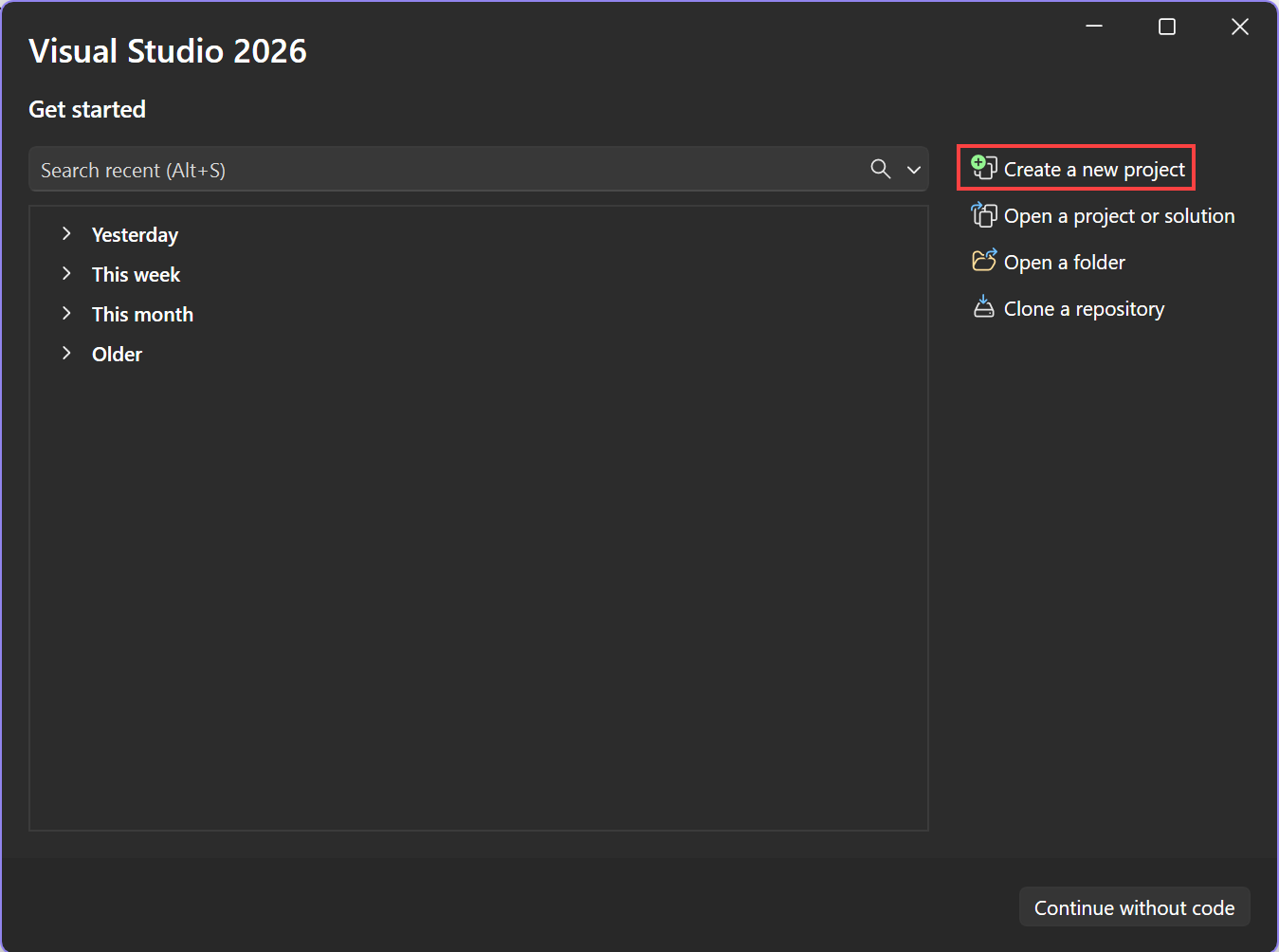Click the Clone a repository icon
The width and height of the screenshot is (1279, 952).
(x=983, y=307)
